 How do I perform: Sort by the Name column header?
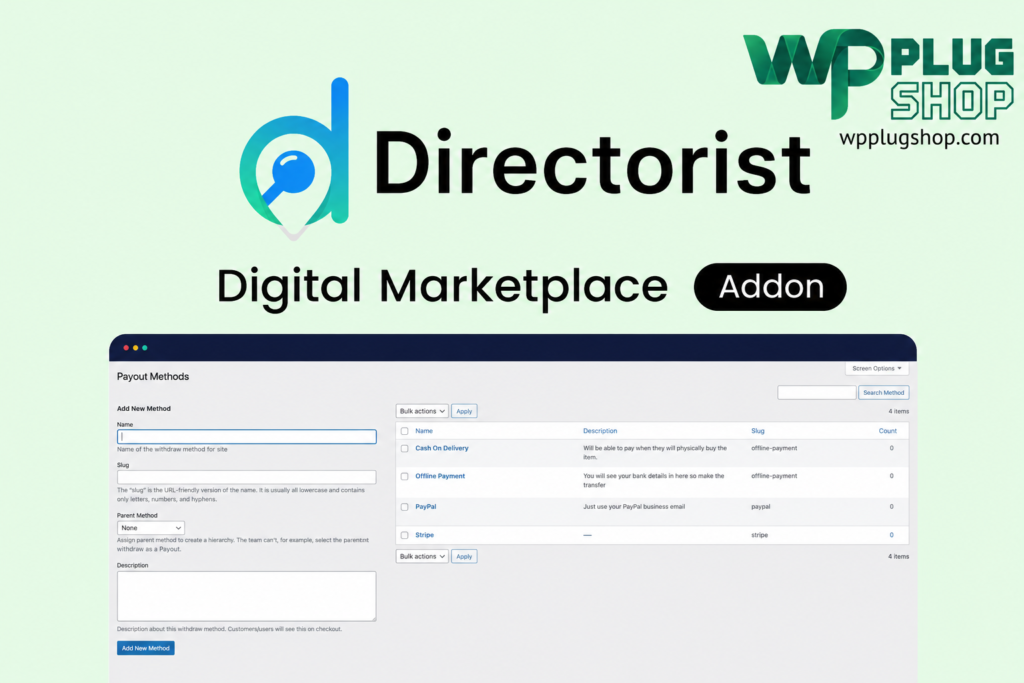coord(424,431)
